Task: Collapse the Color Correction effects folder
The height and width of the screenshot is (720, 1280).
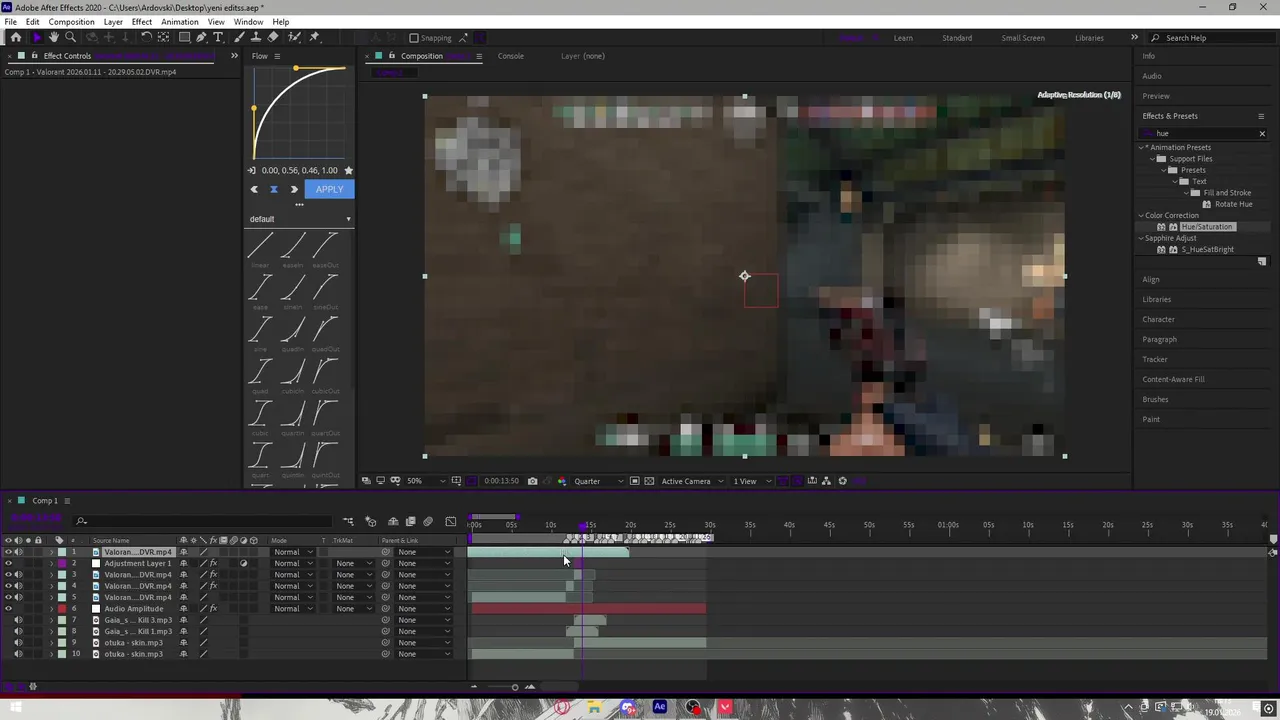Action: pyautogui.click(x=1141, y=215)
